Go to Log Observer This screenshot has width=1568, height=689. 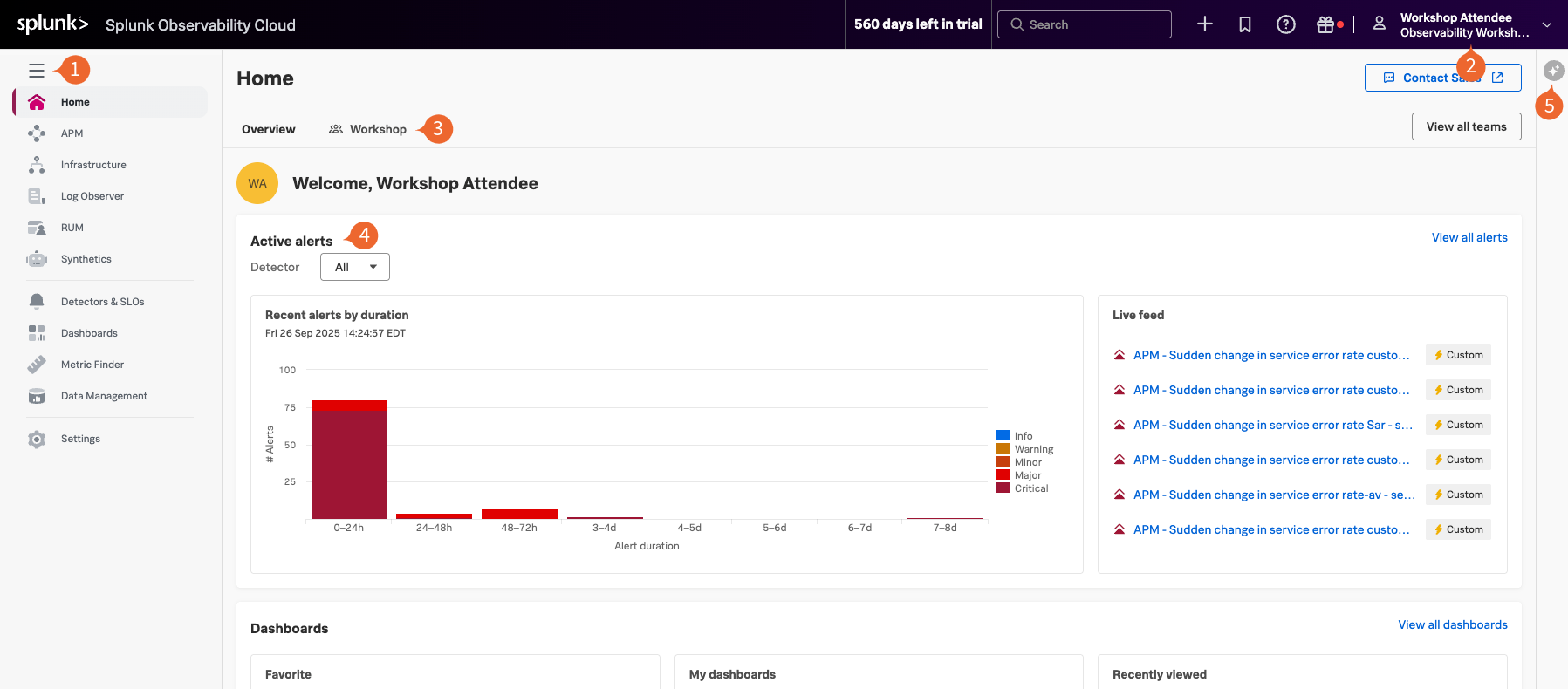(x=92, y=196)
